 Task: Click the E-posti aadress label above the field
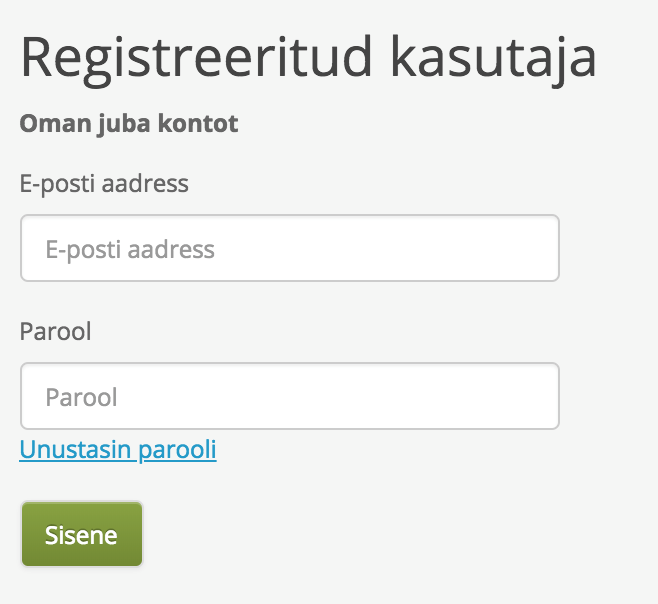tap(104, 184)
